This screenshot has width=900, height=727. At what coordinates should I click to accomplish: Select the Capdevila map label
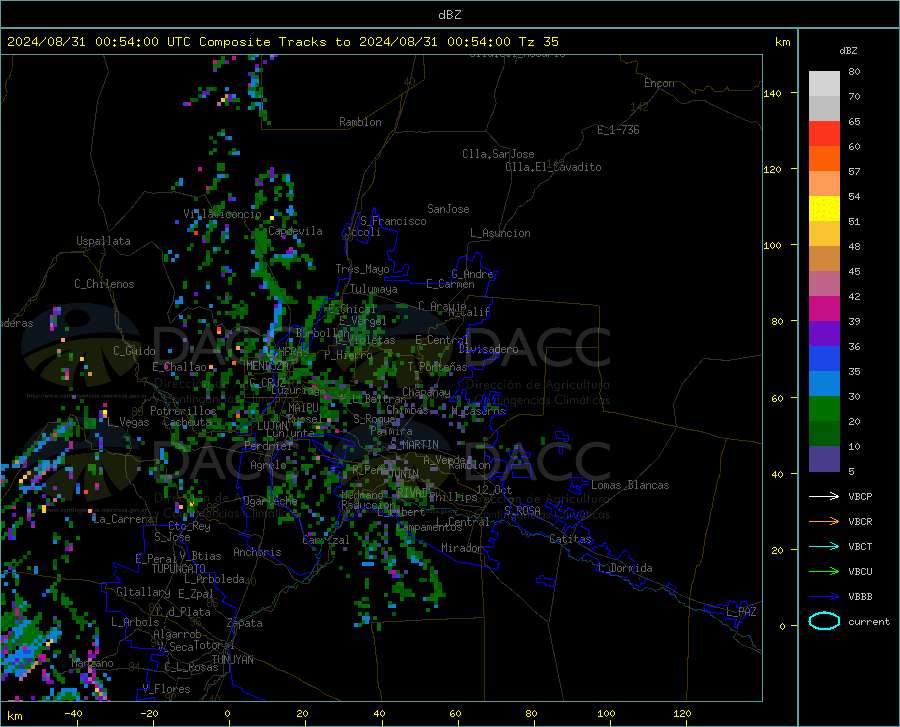coord(295,231)
